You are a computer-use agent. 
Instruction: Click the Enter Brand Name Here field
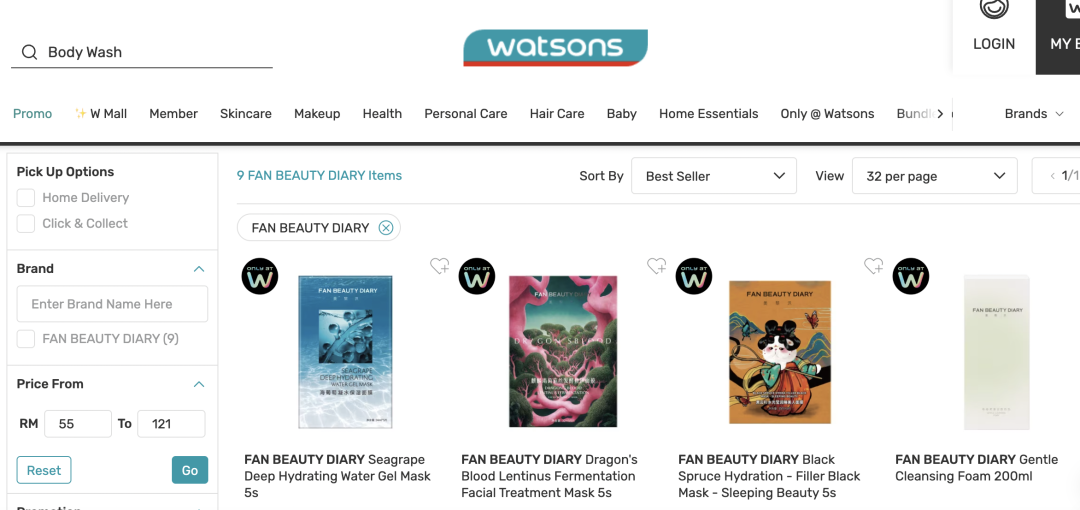coord(112,304)
